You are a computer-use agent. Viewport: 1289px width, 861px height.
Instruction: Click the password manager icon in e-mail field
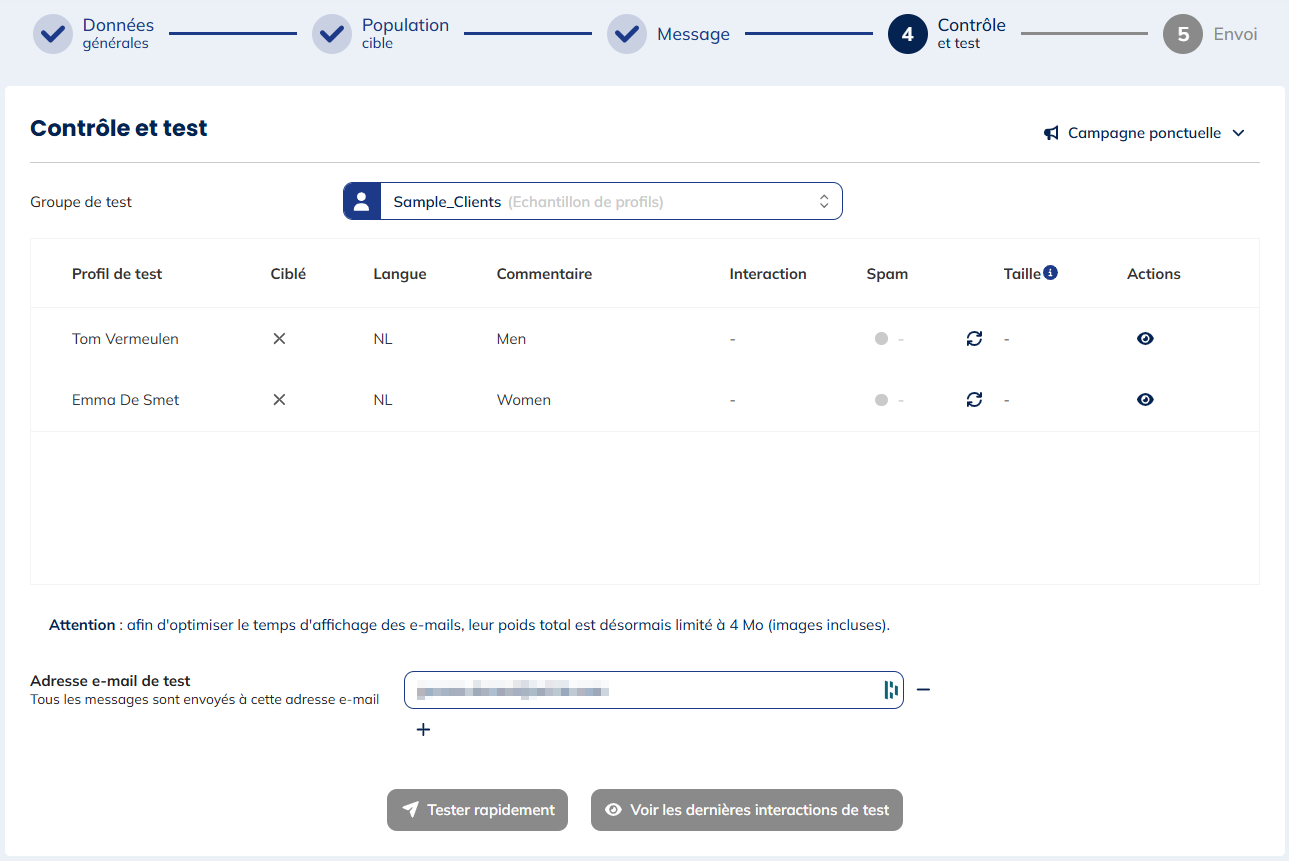coord(890,690)
